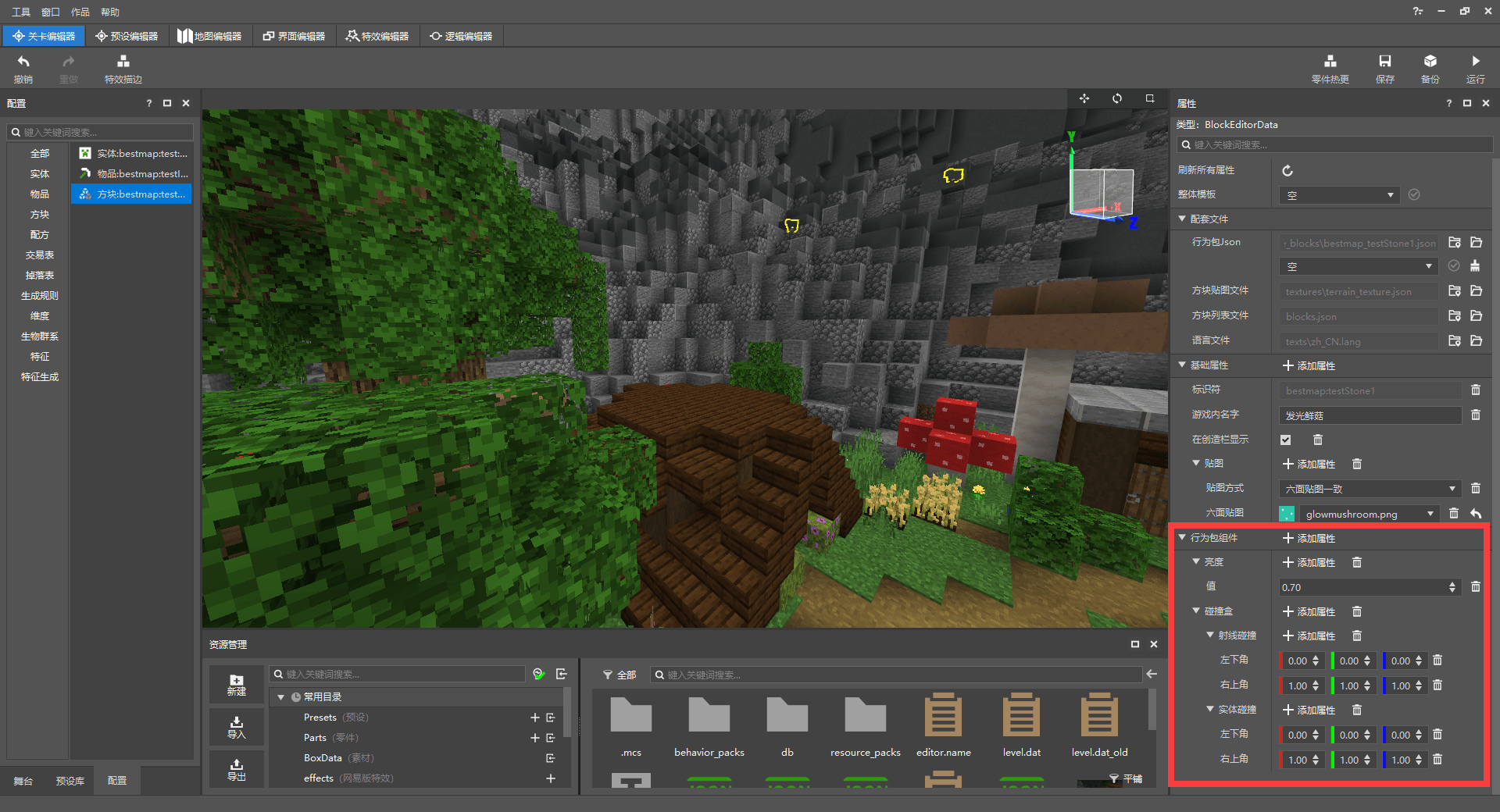The height and width of the screenshot is (812, 1500).
Task: Click the 游戏内名字 input field
Action: [1369, 415]
